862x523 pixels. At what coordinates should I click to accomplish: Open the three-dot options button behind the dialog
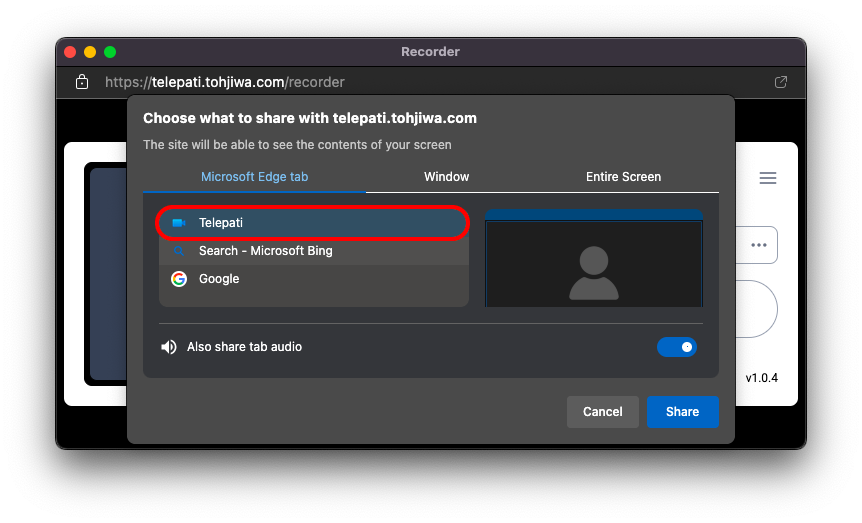pyautogui.click(x=758, y=245)
